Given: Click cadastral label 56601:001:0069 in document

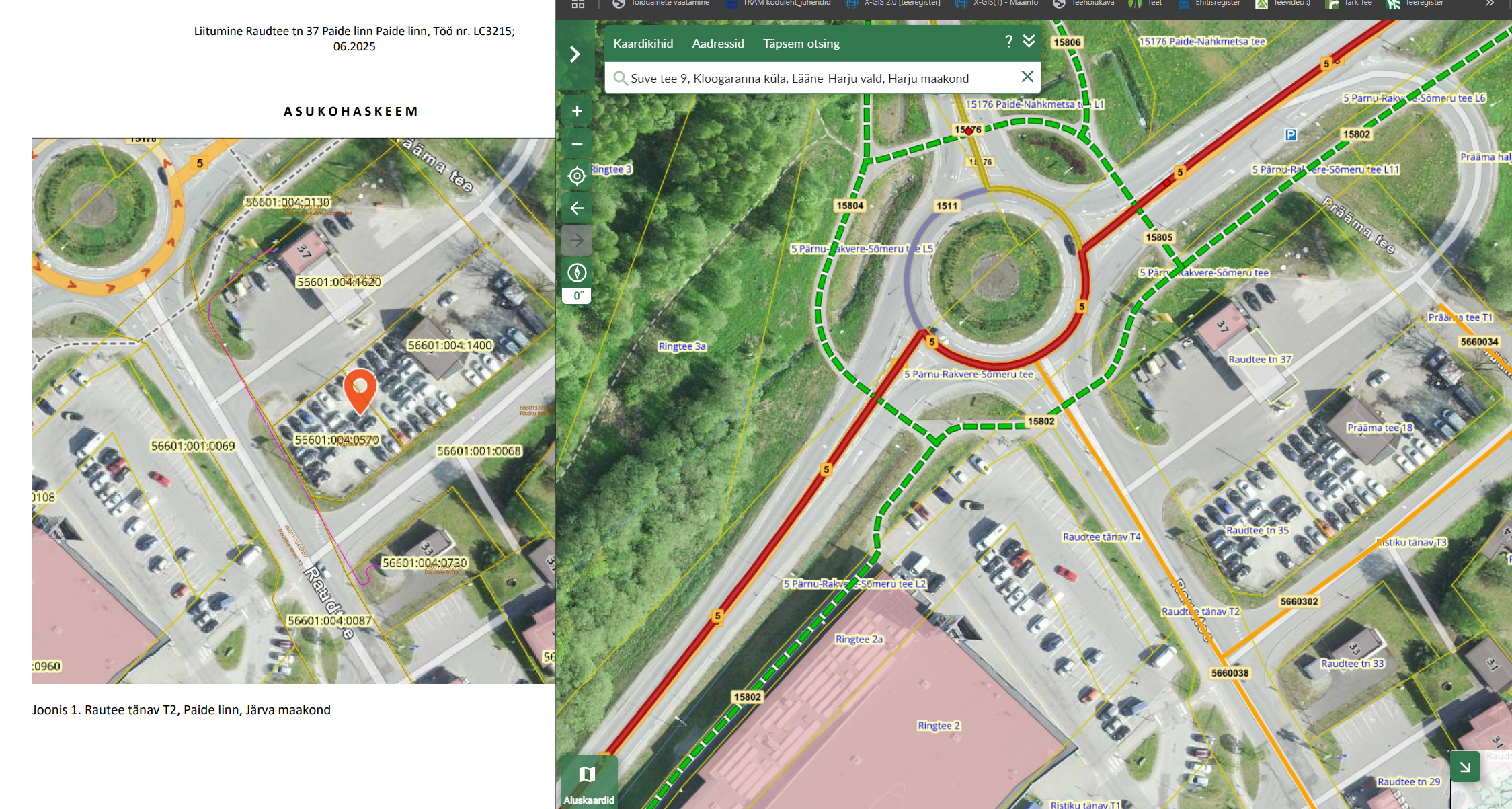Looking at the screenshot, I should pyautogui.click(x=193, y=446).
